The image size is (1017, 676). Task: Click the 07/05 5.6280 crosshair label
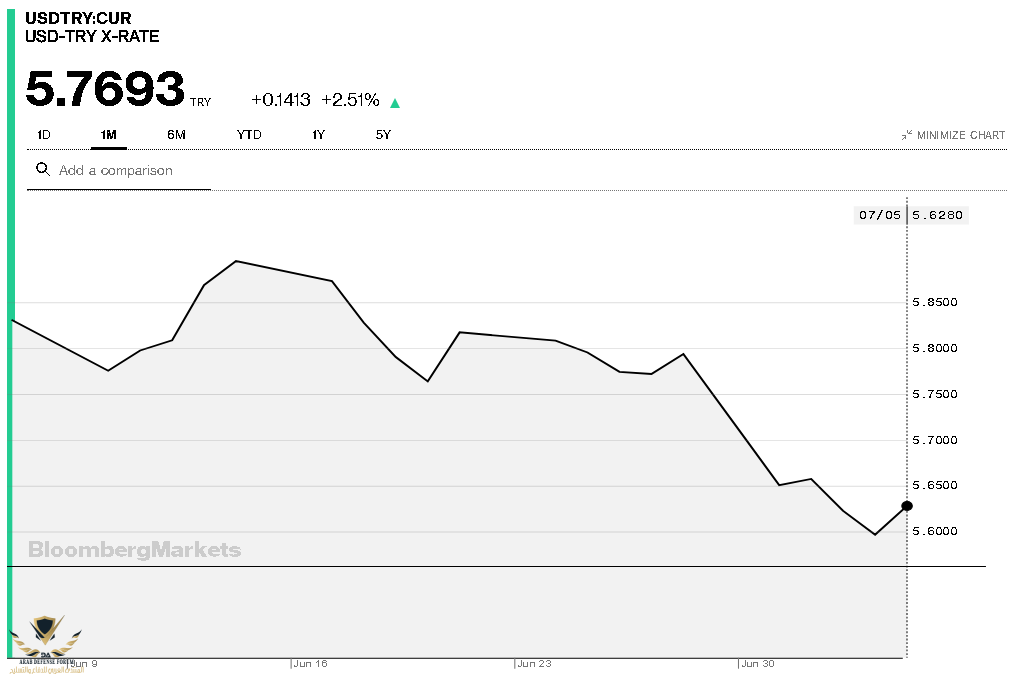coord(912,215)
